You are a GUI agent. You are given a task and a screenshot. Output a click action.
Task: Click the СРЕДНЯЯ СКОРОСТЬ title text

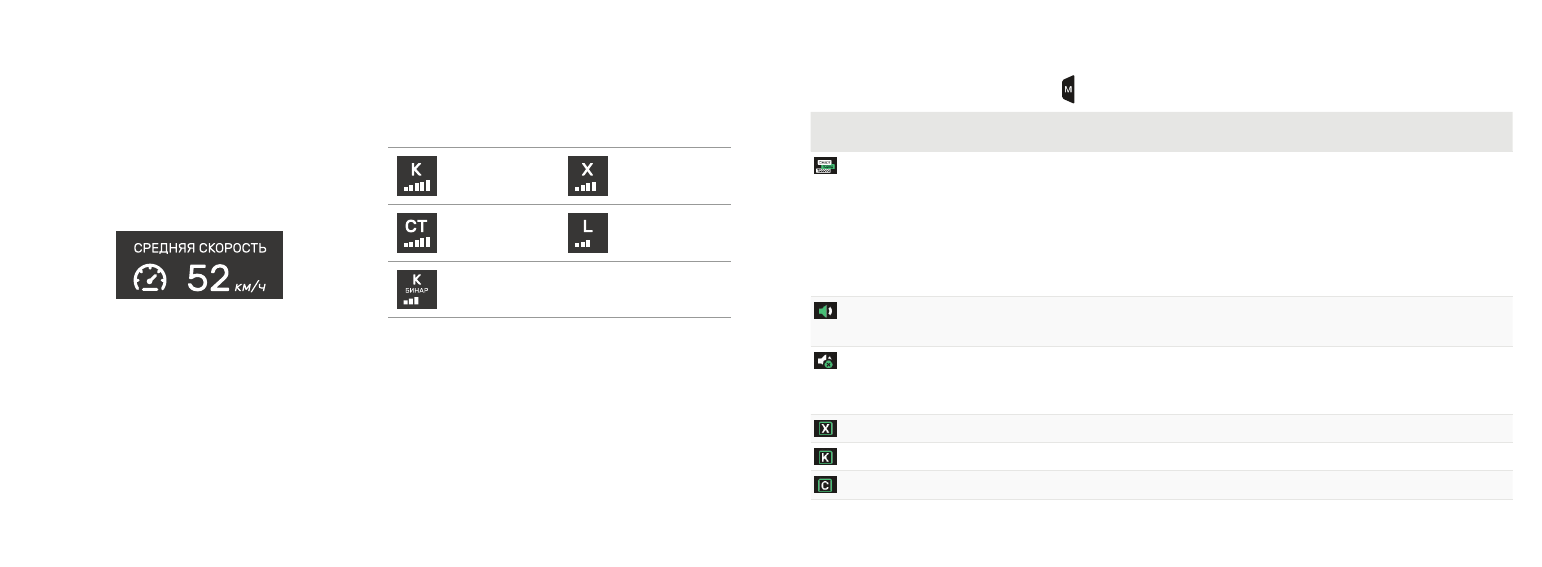[200, 247]
